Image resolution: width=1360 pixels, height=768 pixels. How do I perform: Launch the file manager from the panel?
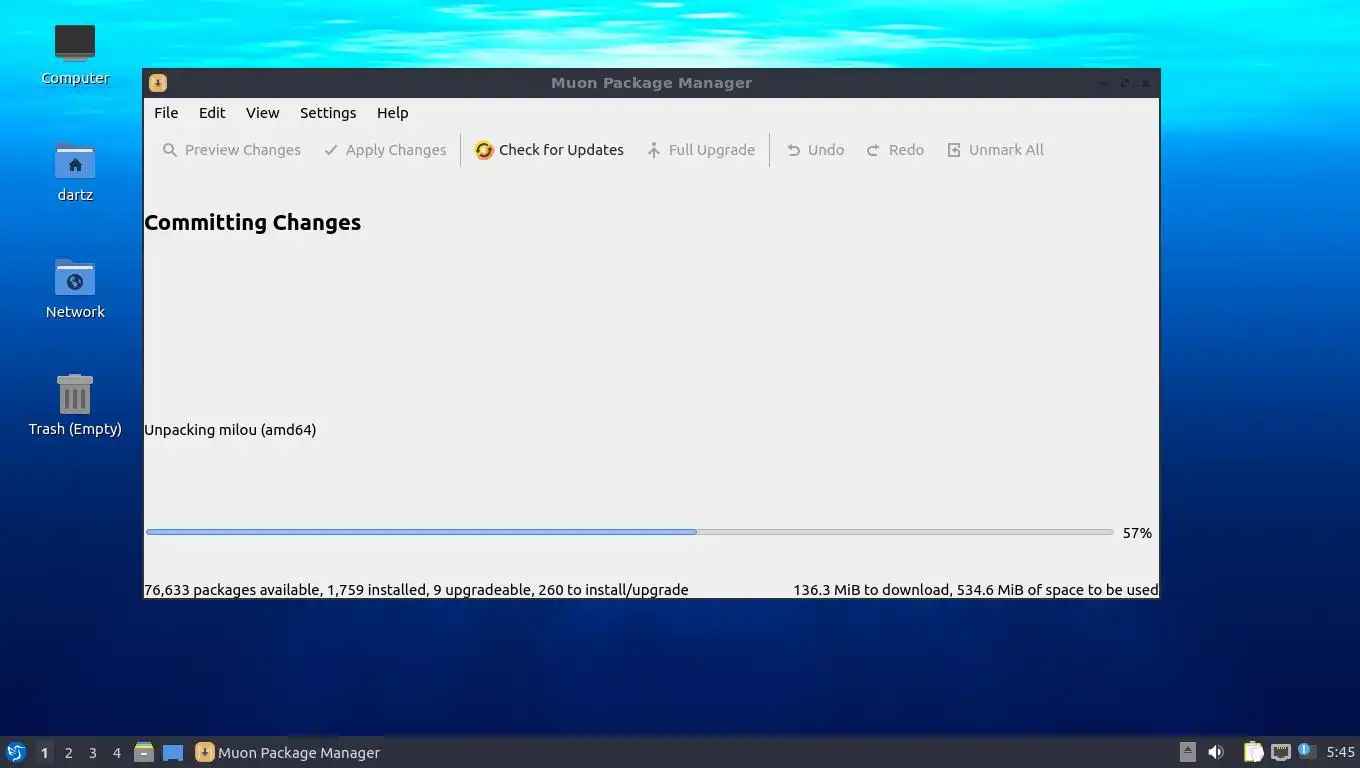pyautogui.click(x=144, y=752)
